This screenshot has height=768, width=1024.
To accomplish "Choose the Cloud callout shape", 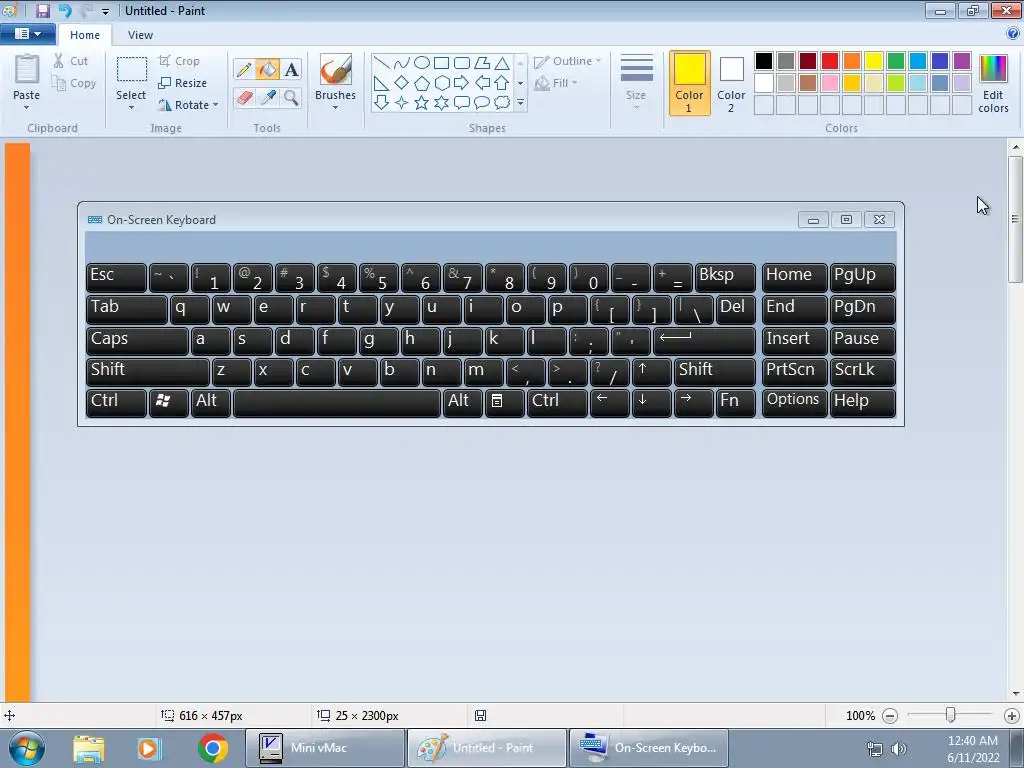I will (502, 103).
